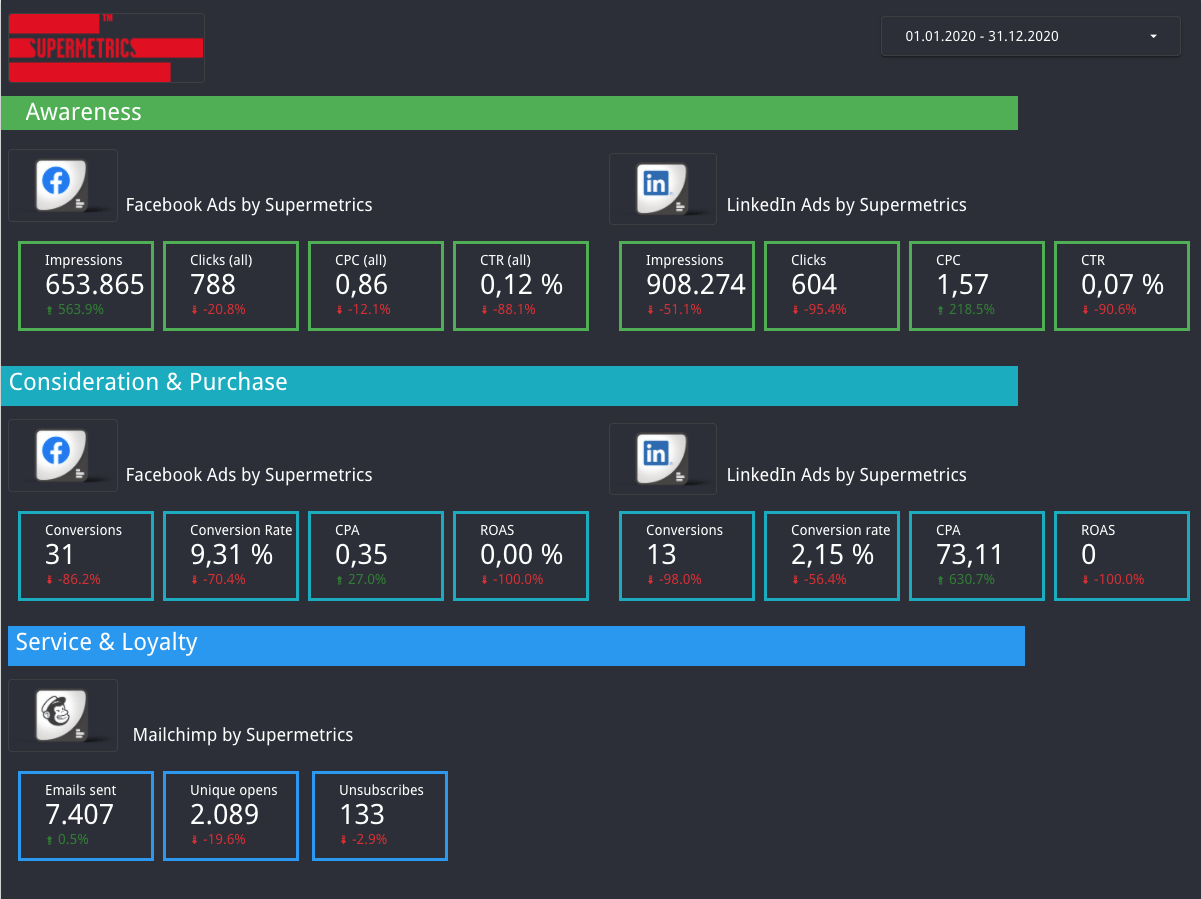Select Unsubscribes scorecard 133
Viewport: 1202px width, 899px height.
[380, 816]
